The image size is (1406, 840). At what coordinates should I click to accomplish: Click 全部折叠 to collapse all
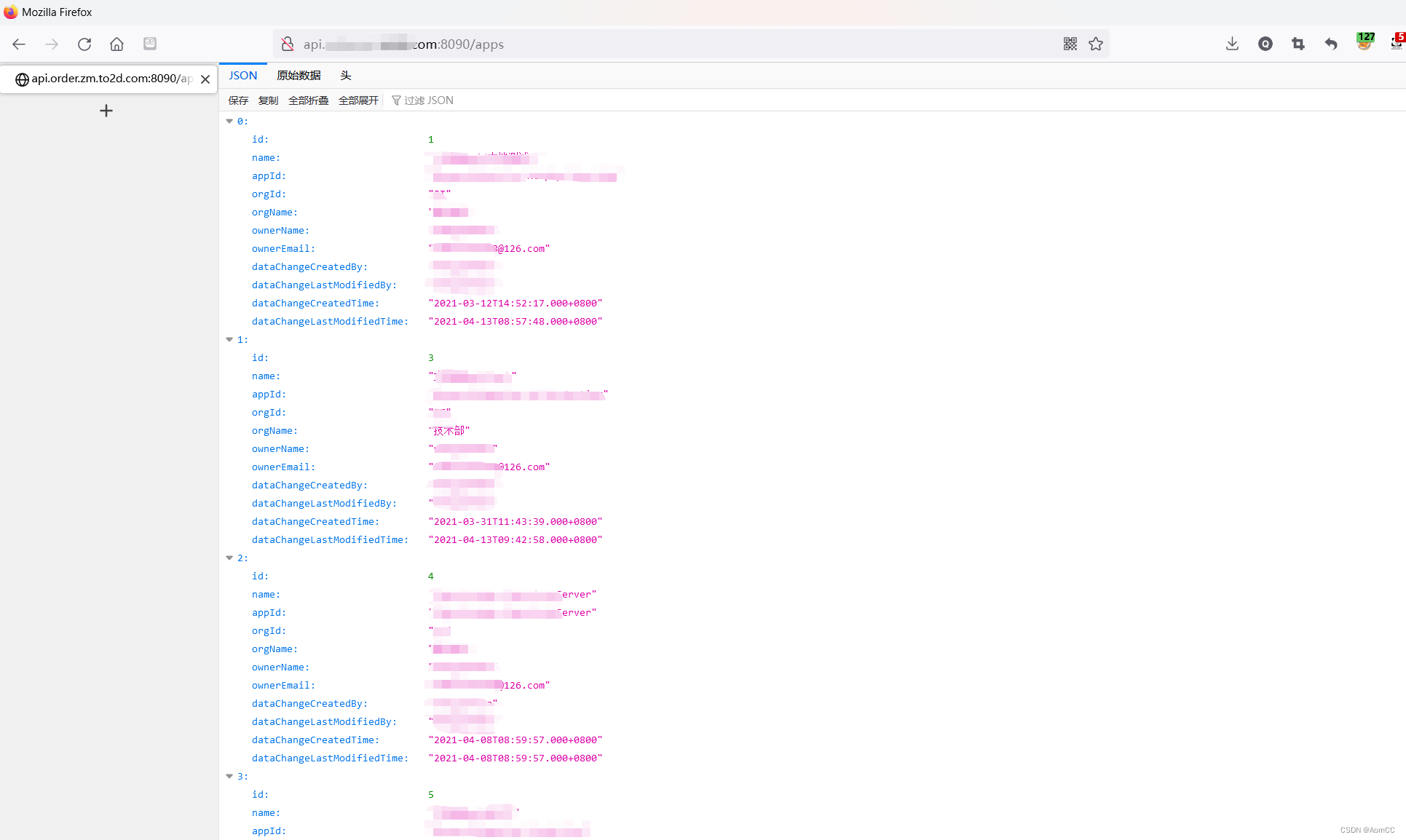tap(308, 100)
